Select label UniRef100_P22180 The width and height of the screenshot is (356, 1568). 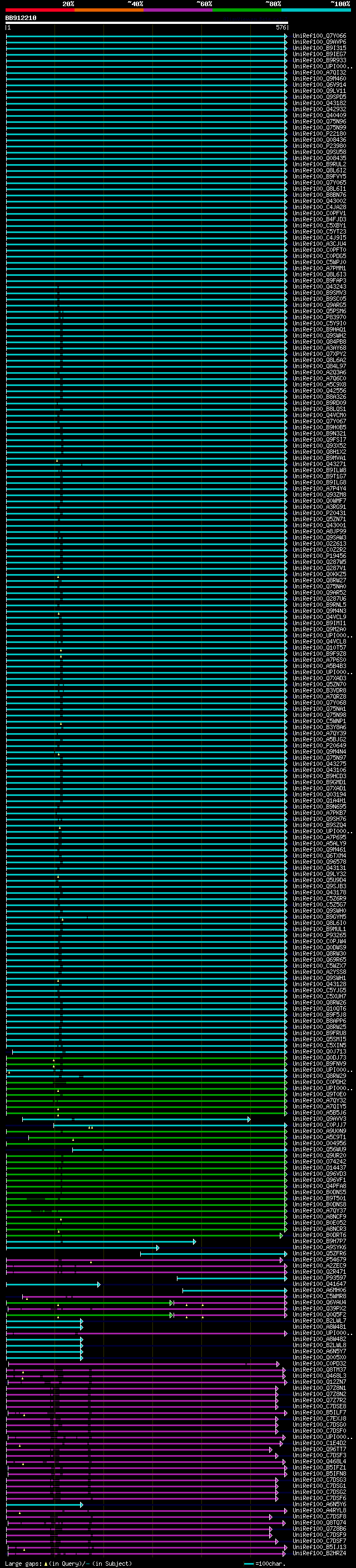[319, 134]
